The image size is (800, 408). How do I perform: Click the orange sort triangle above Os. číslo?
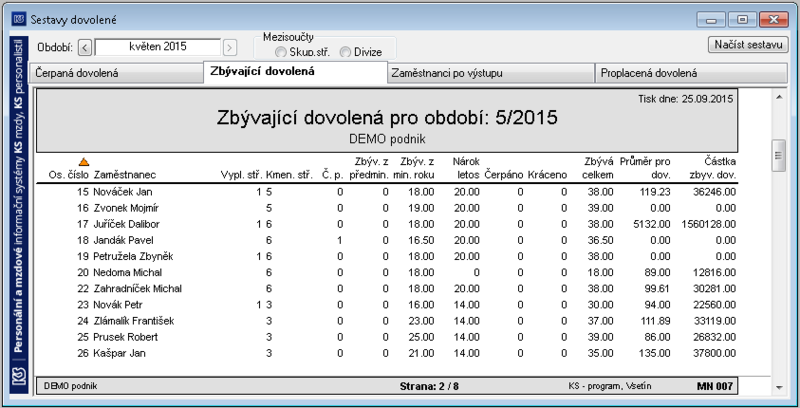click(x=84, y=162)
